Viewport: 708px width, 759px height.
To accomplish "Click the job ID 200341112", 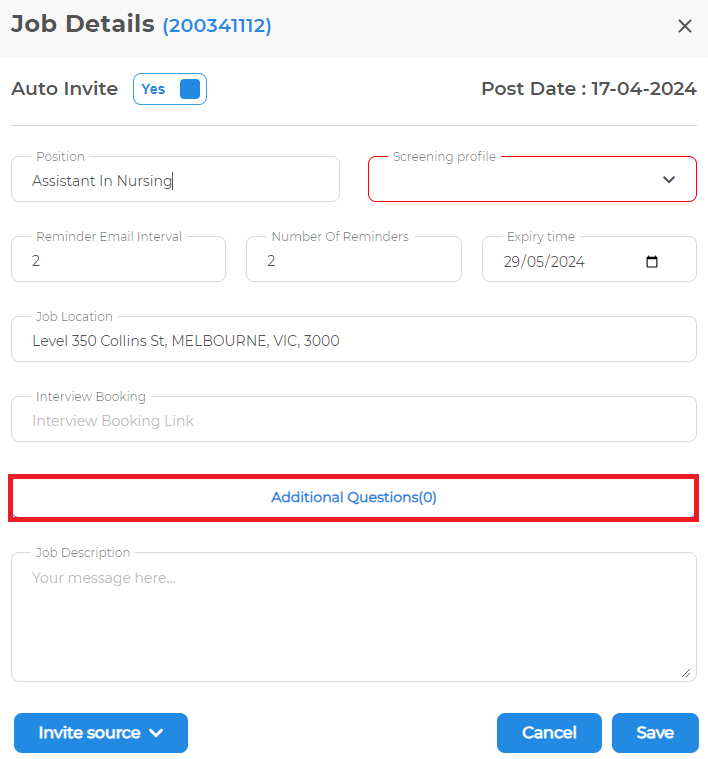I will pyautogui.click(x=217, y=25).
